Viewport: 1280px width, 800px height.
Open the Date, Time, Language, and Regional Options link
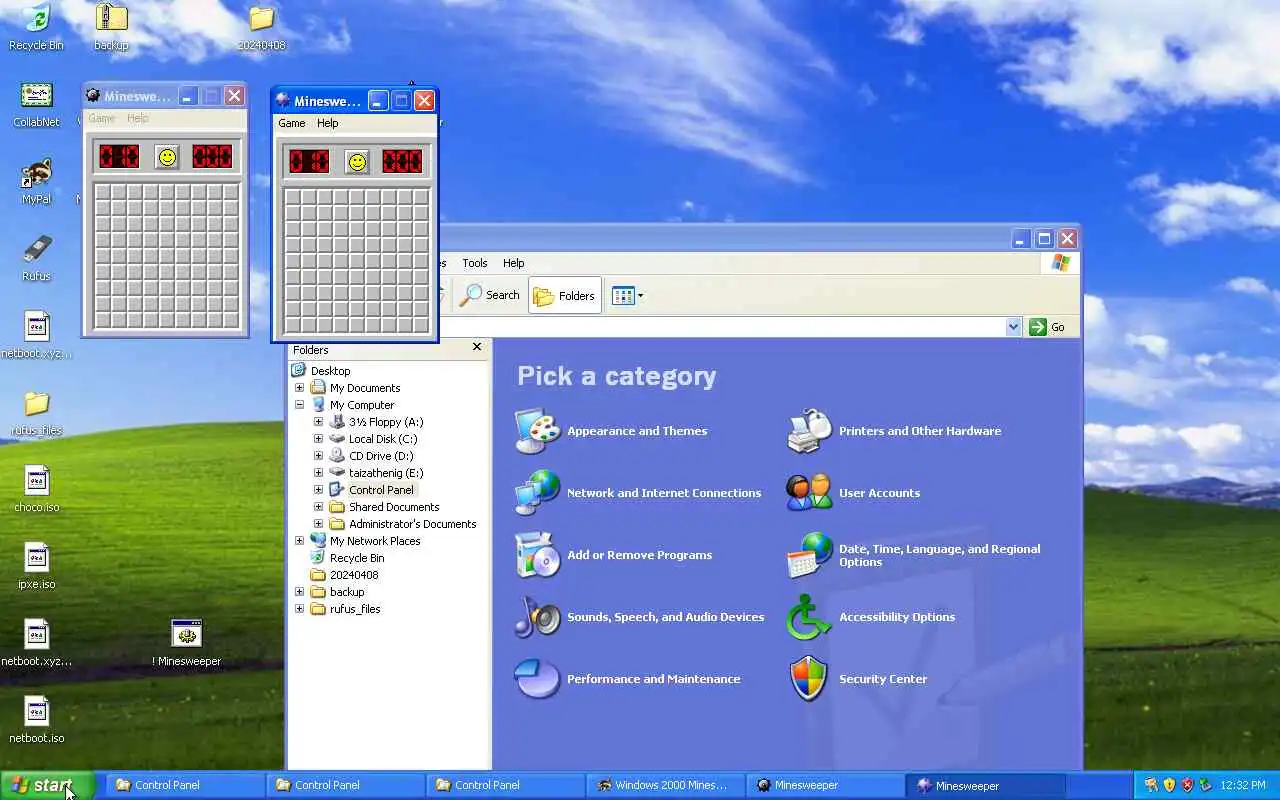939,555
